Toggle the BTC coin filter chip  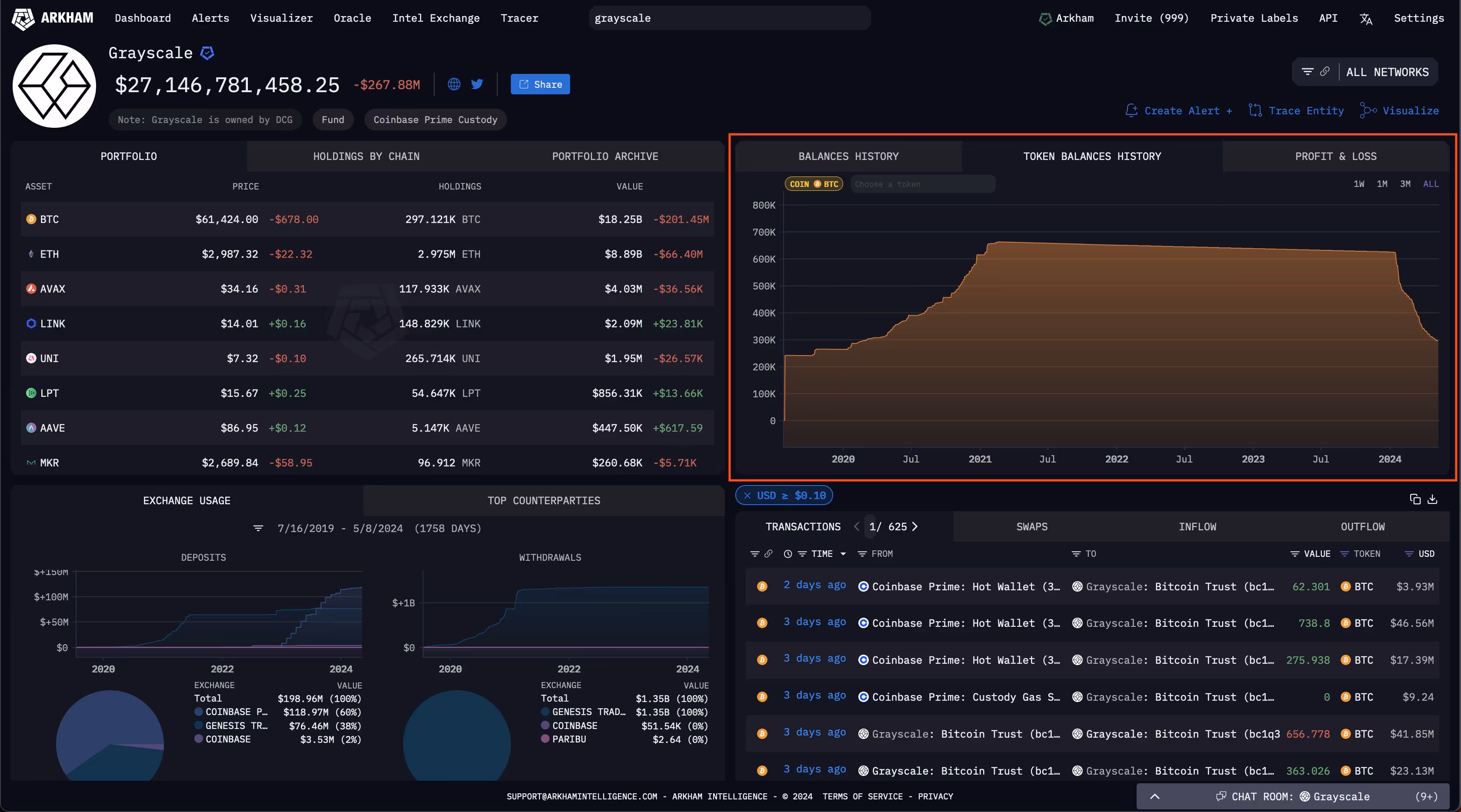[814, 184]
